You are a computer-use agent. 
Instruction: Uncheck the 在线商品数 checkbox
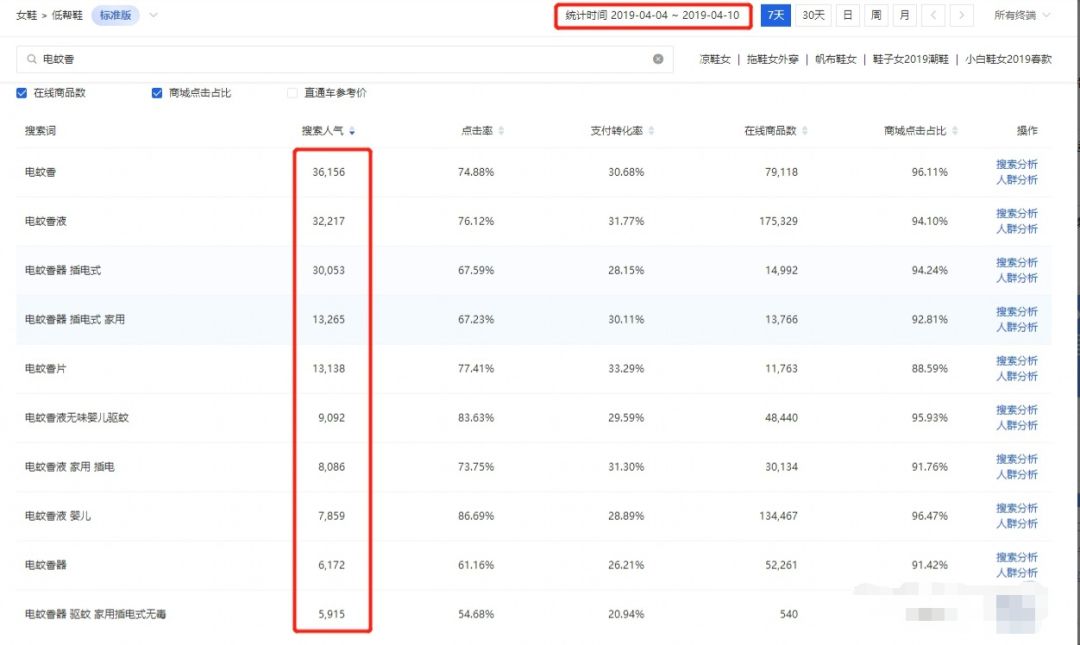(21, 92)
